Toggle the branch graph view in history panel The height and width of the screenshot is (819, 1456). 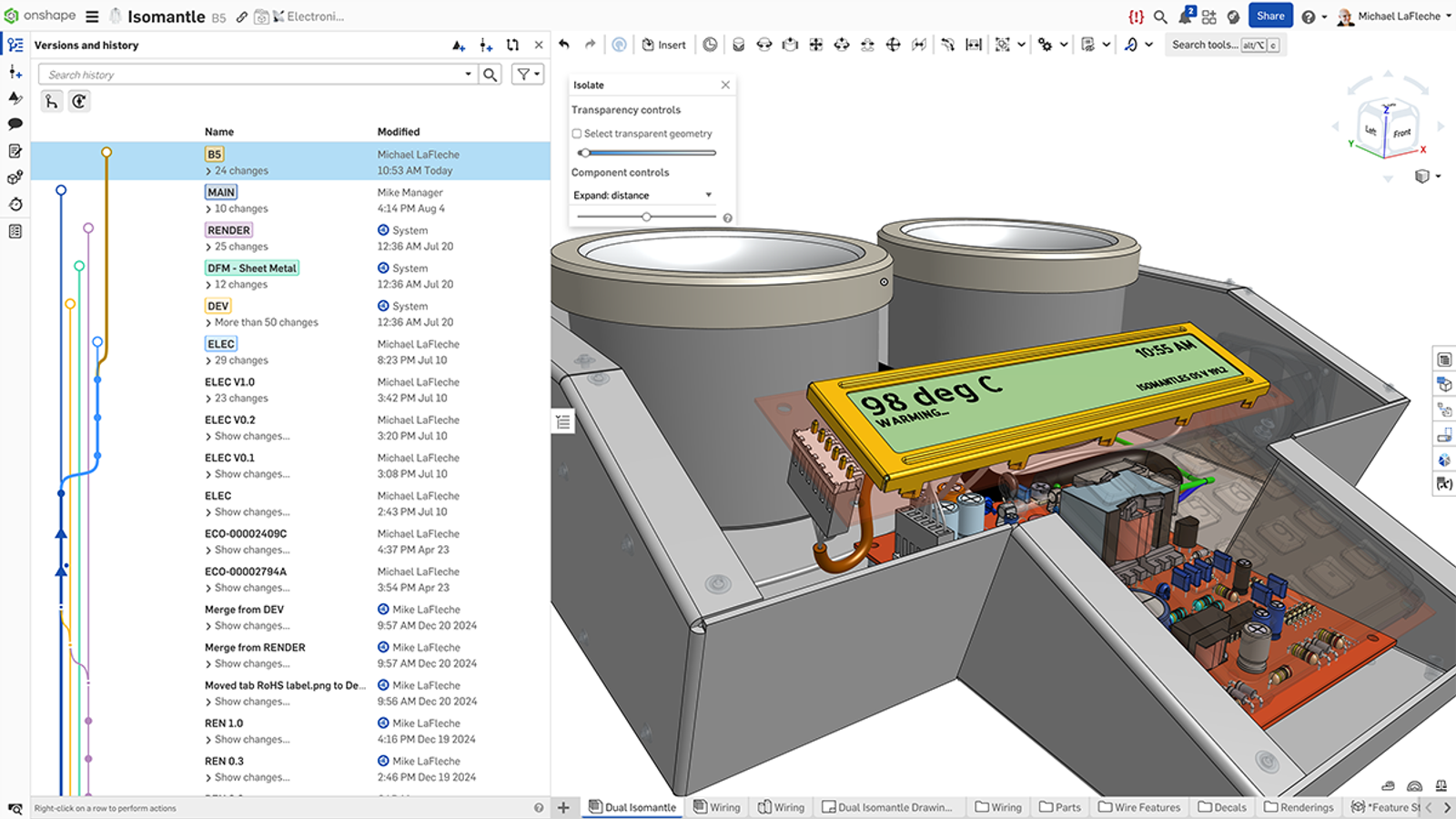(x=52, y=101)
